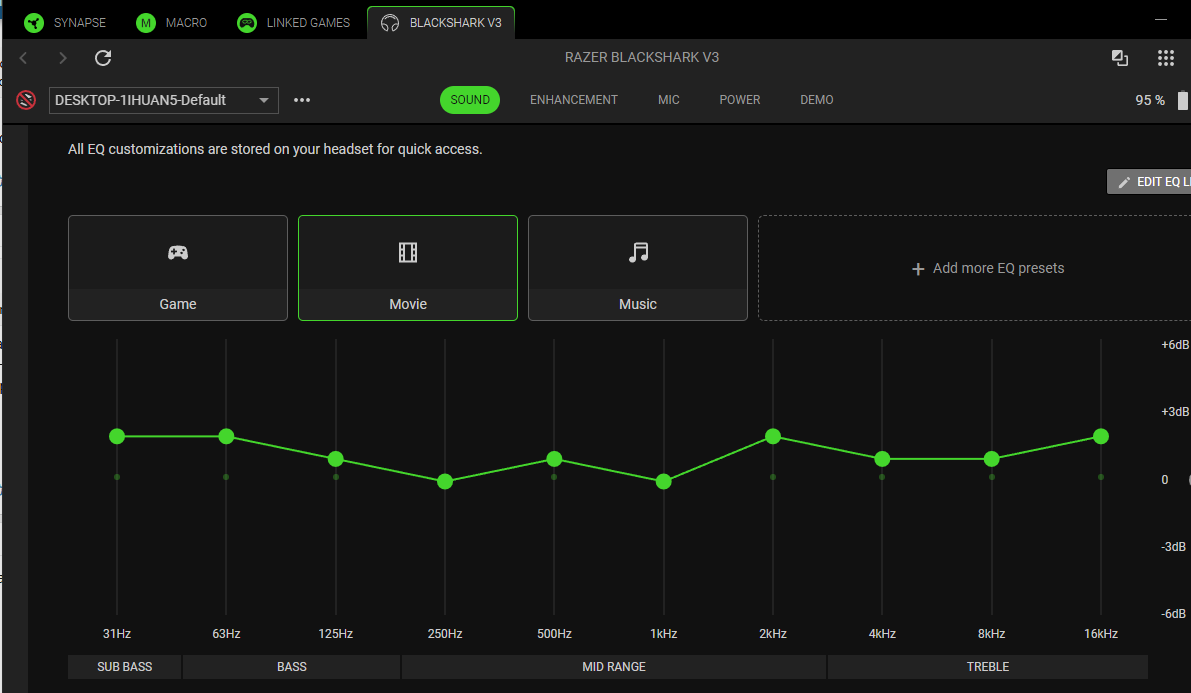Click the 16kHz EQ slider handle
Image resolution: width=1191 pixels, height=693 pixels.
[1101, 436]
